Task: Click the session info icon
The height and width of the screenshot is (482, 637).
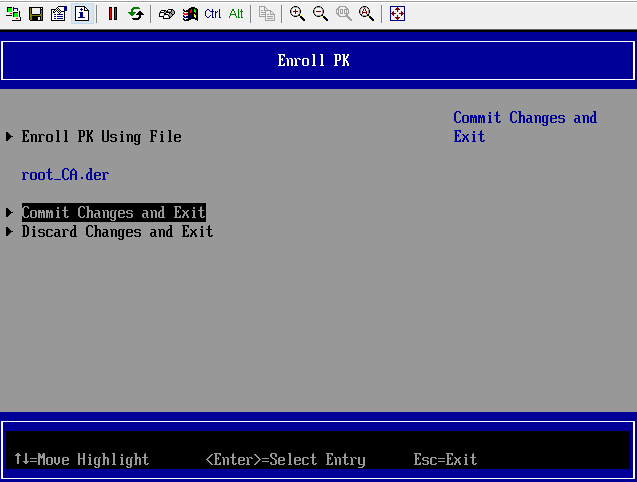Action: click(81, 14)
